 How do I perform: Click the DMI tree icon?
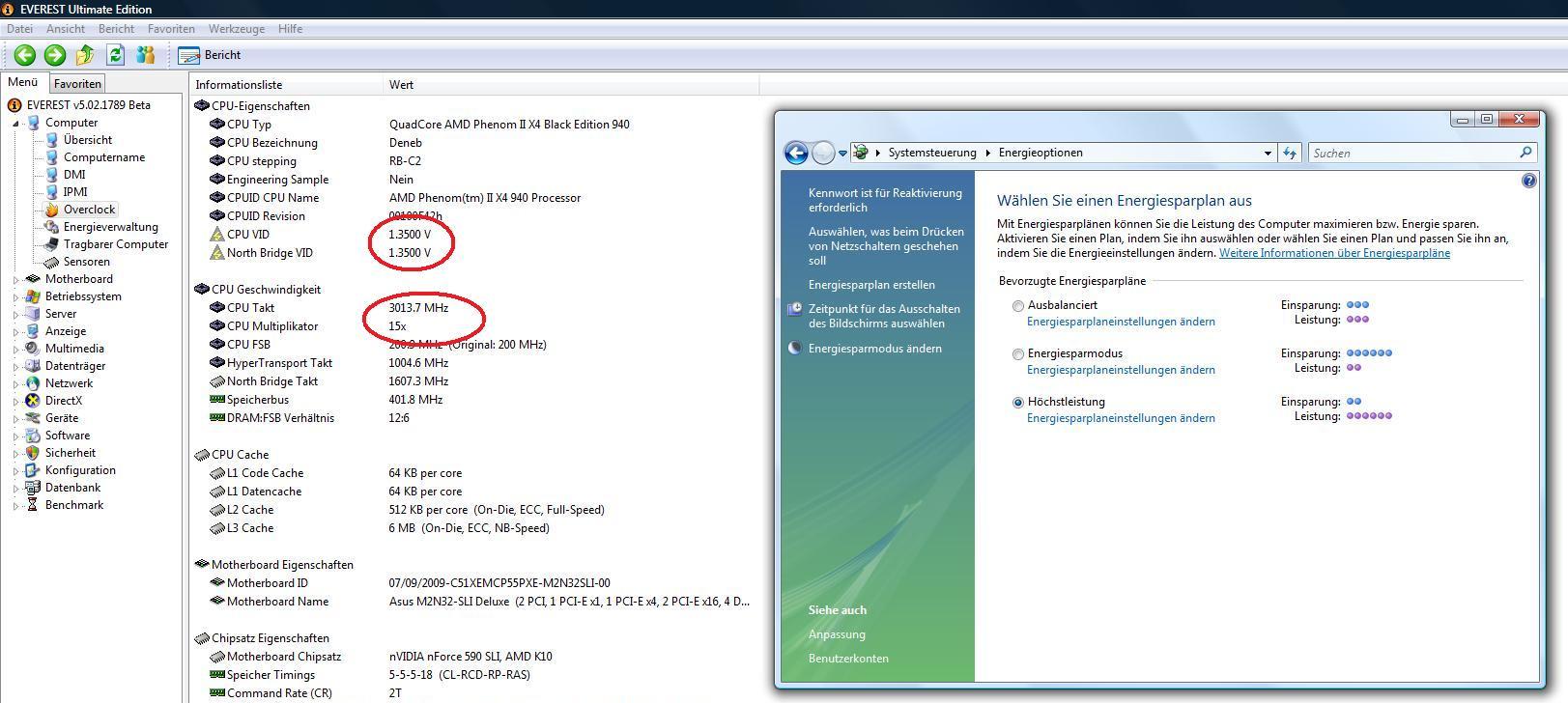coord(52,175)
